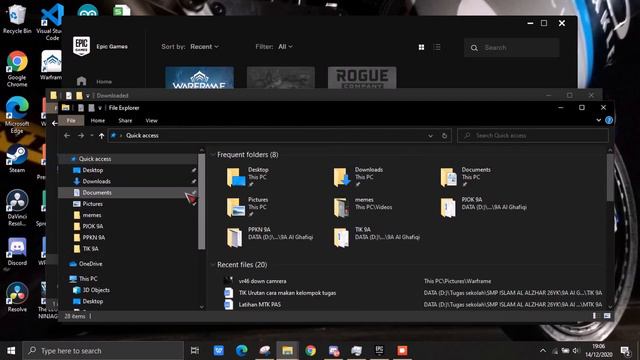Open Home ribbon tab
The image size is (640, 360).
click(x=98, y=120)
